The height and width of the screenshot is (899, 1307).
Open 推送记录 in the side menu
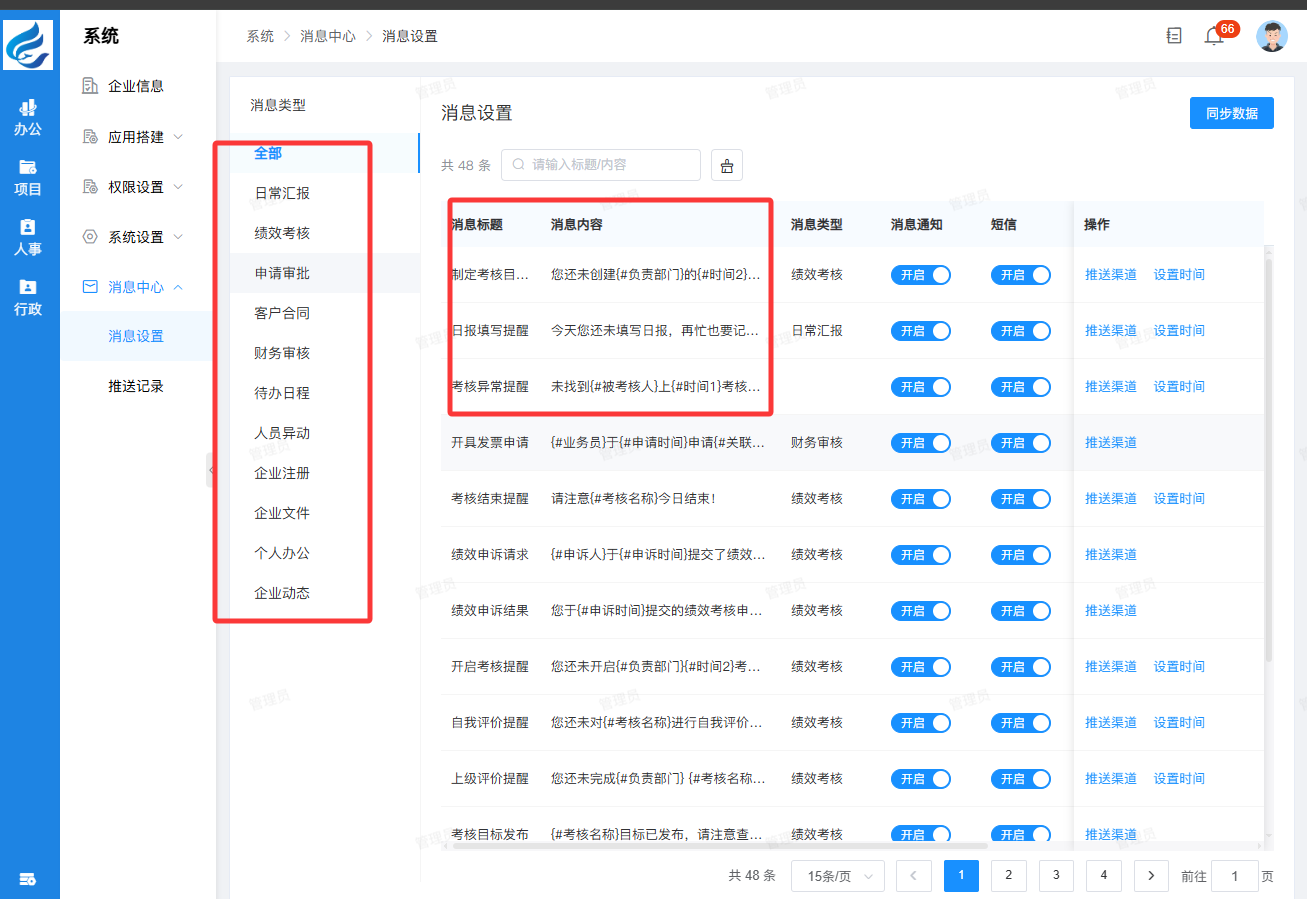pos(136,386)
